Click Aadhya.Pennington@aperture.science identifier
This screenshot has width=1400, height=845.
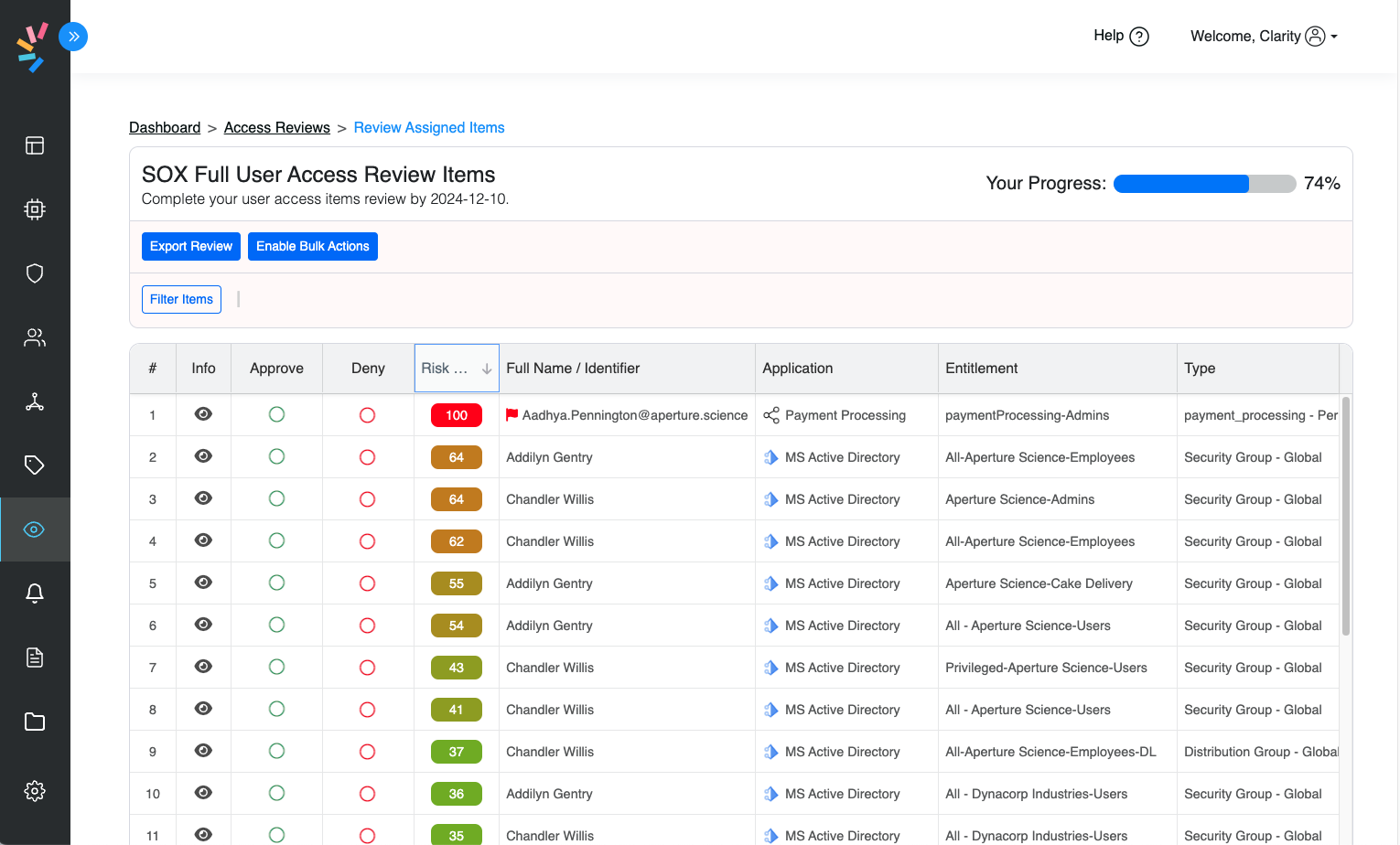click(x=635, y=415)
